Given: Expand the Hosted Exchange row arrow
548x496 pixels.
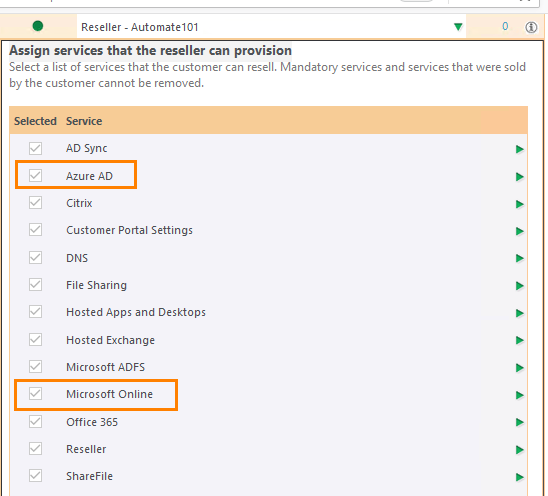Looking at the screenshot, I should click(520, 340).
